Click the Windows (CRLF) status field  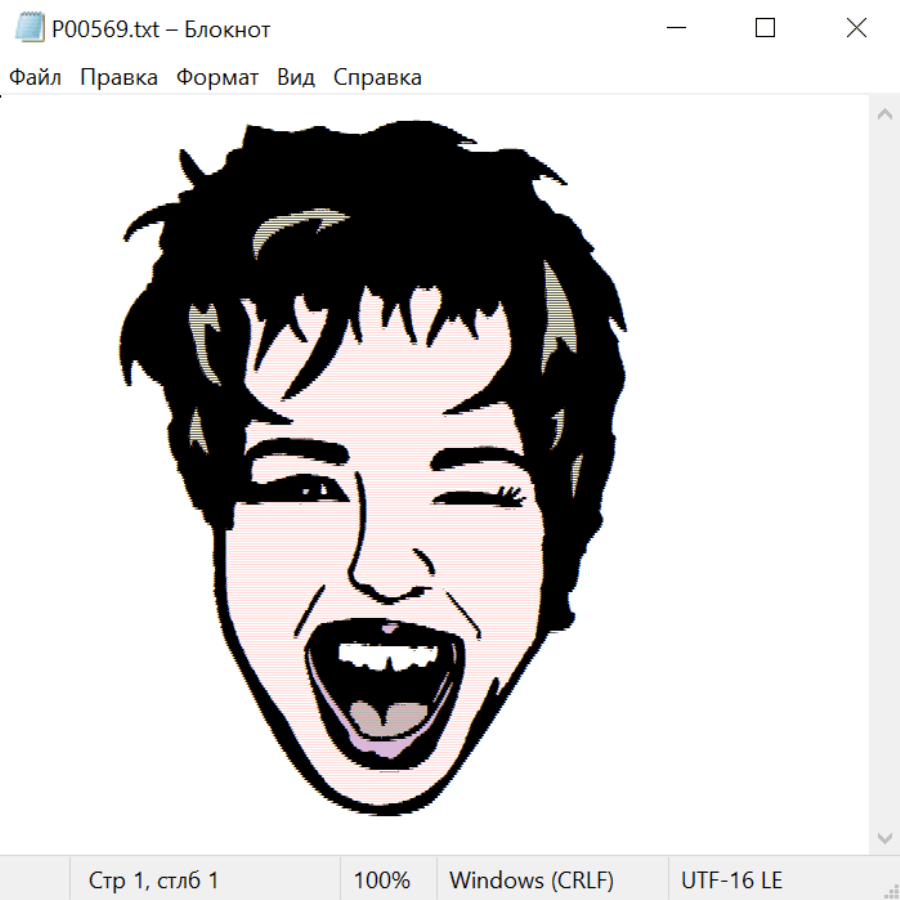(x=531, y=881)
